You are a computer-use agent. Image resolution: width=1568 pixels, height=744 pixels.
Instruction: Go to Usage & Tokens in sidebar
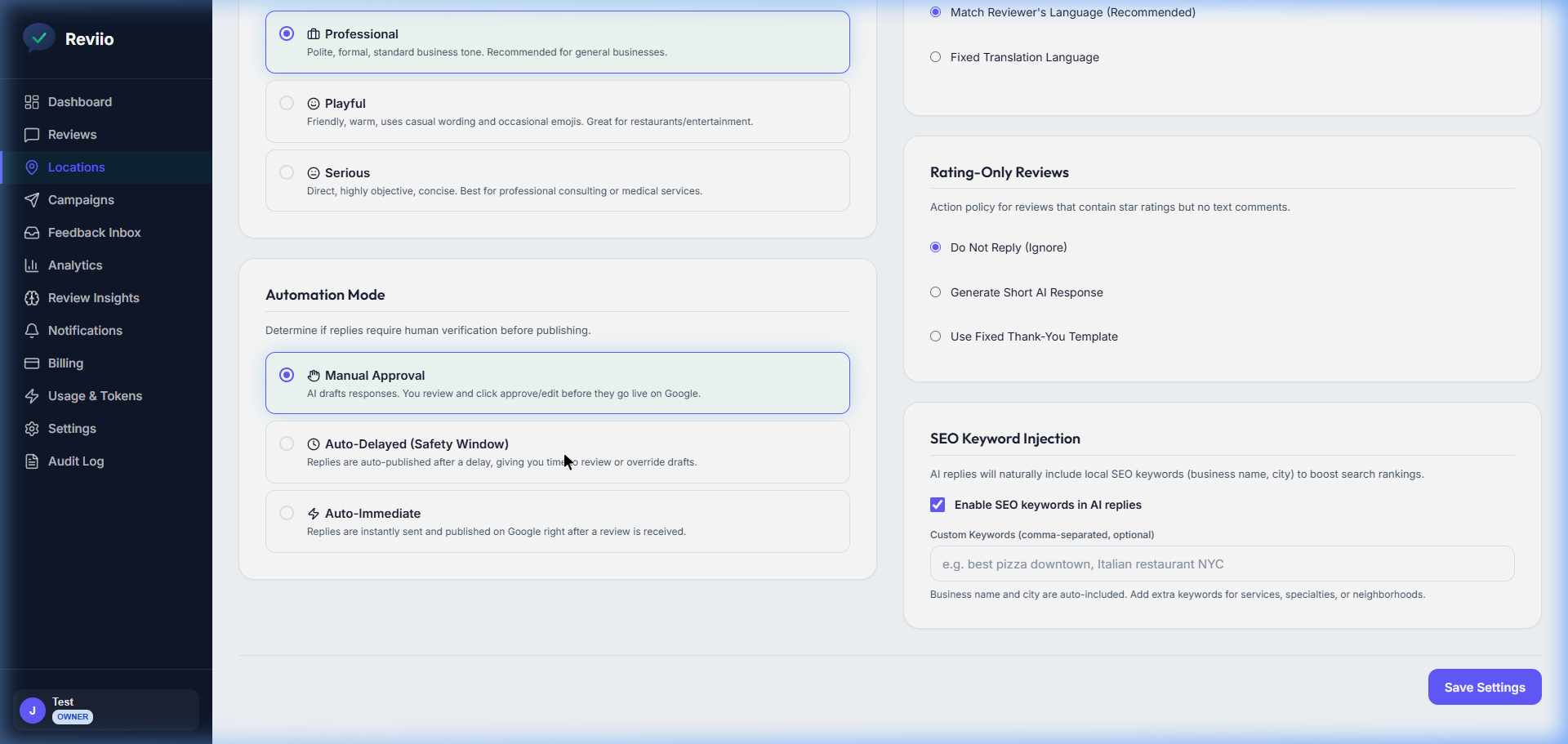pos(106,396)
